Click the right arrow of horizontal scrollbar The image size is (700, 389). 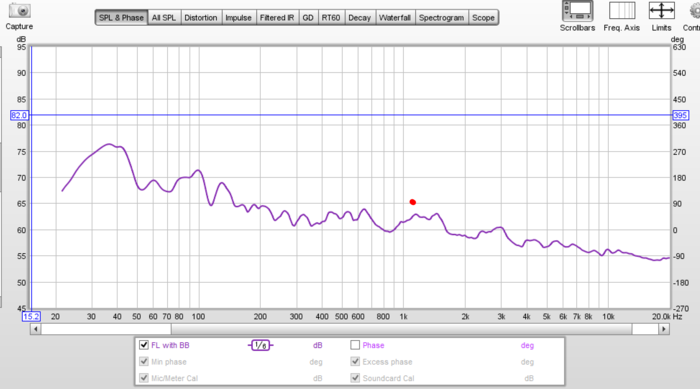(664, 329)
